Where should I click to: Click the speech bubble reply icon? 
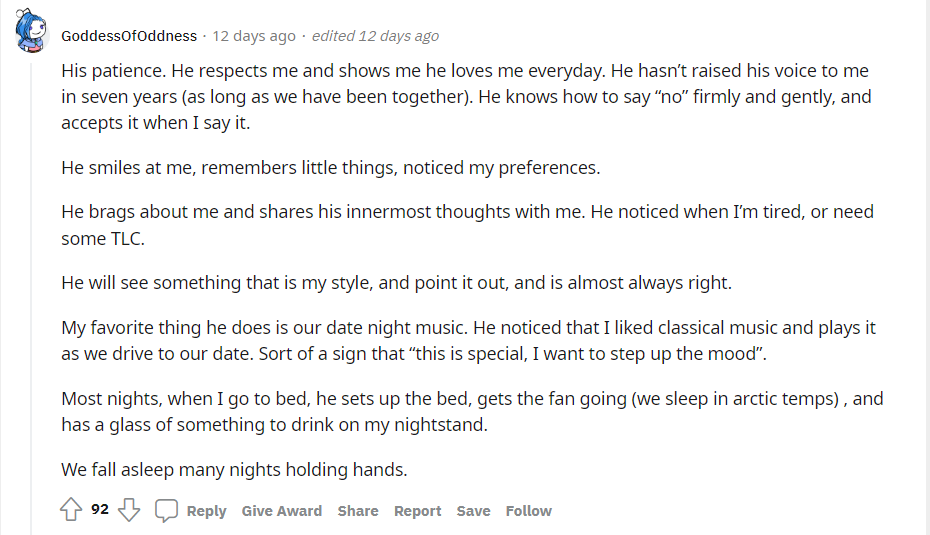(x=167, y=510)
